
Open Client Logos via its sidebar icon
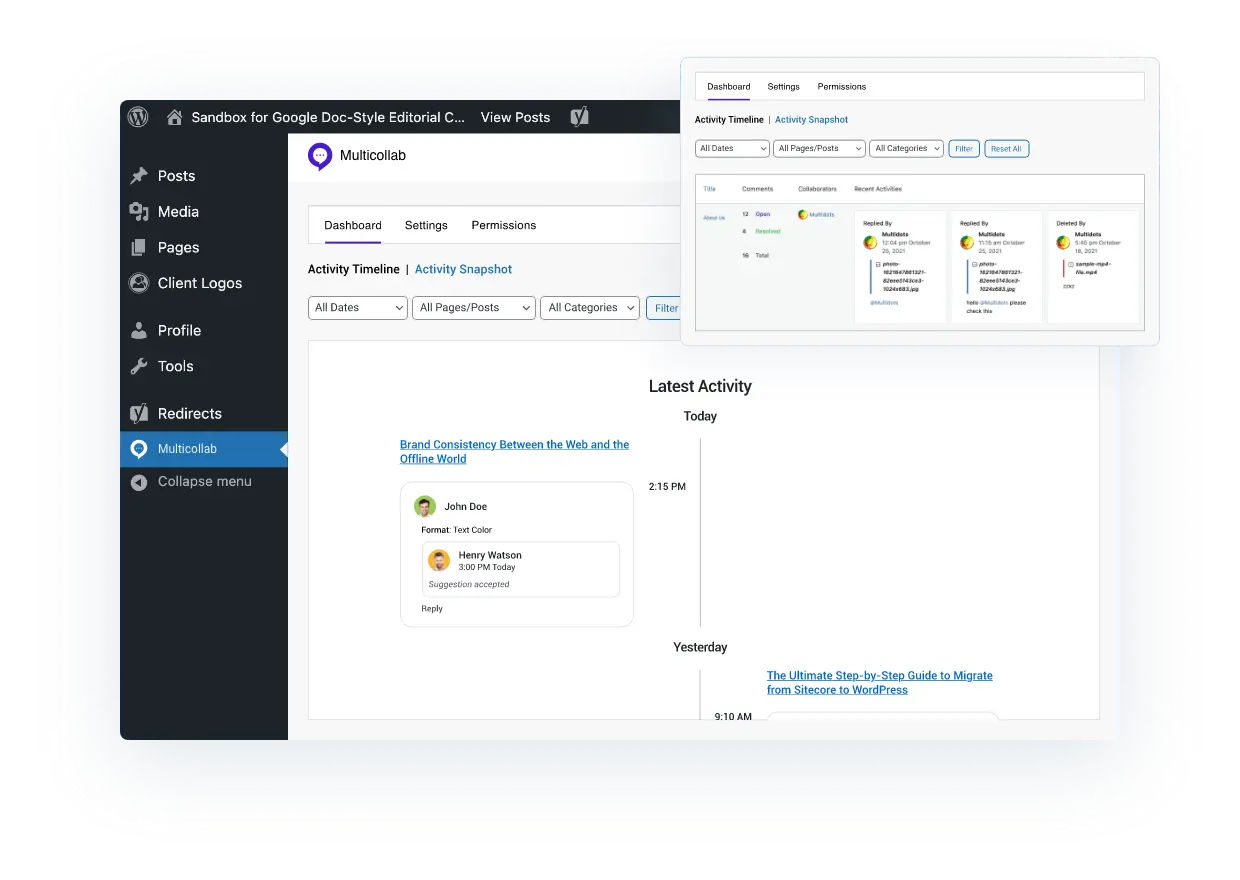click(x=139, y=283)
